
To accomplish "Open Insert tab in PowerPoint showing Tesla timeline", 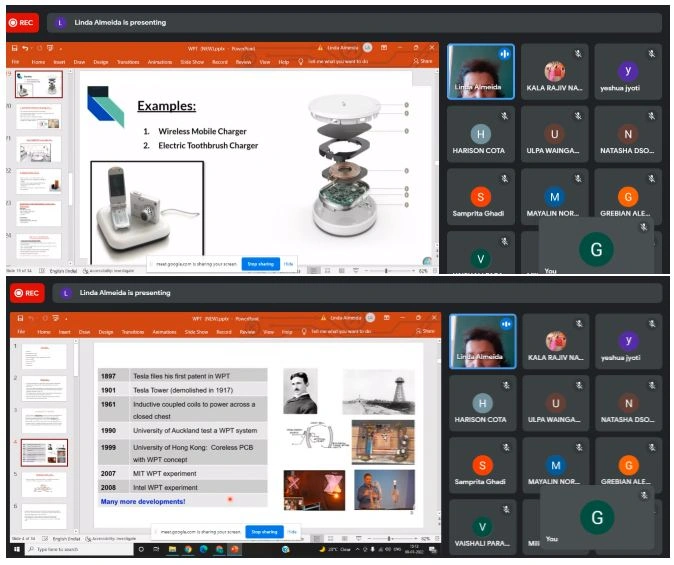I will point(64,332).
